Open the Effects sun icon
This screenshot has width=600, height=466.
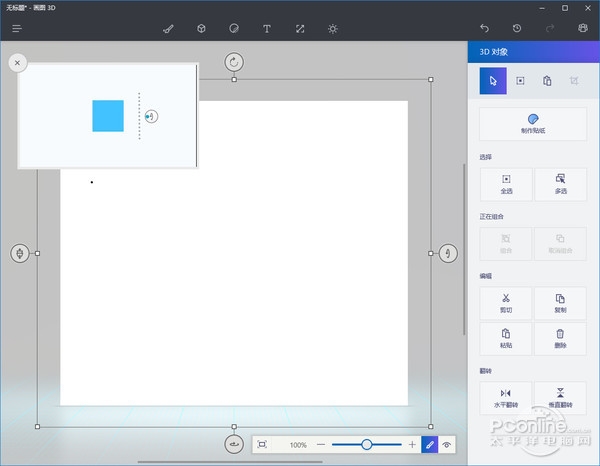(x=333, y=29)
